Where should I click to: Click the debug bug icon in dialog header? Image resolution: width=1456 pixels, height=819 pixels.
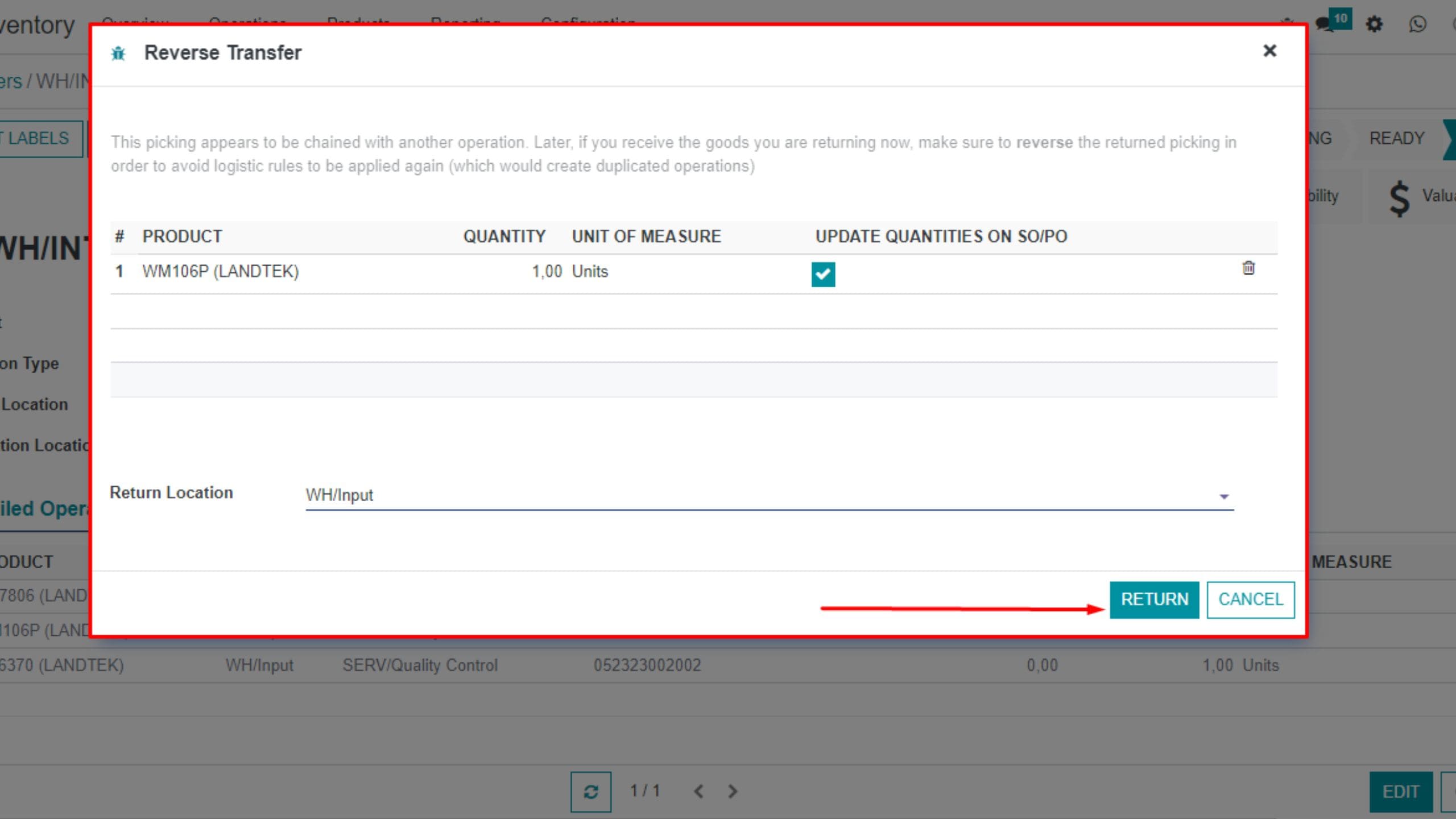tap(118, 53)
